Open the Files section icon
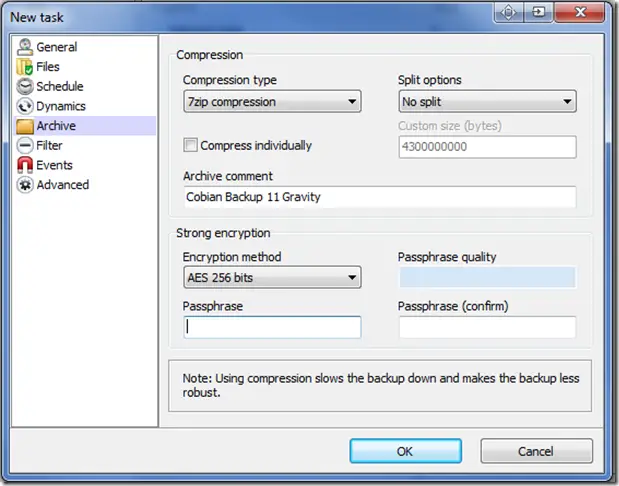 pyautogui.click(x=25, y=67)
